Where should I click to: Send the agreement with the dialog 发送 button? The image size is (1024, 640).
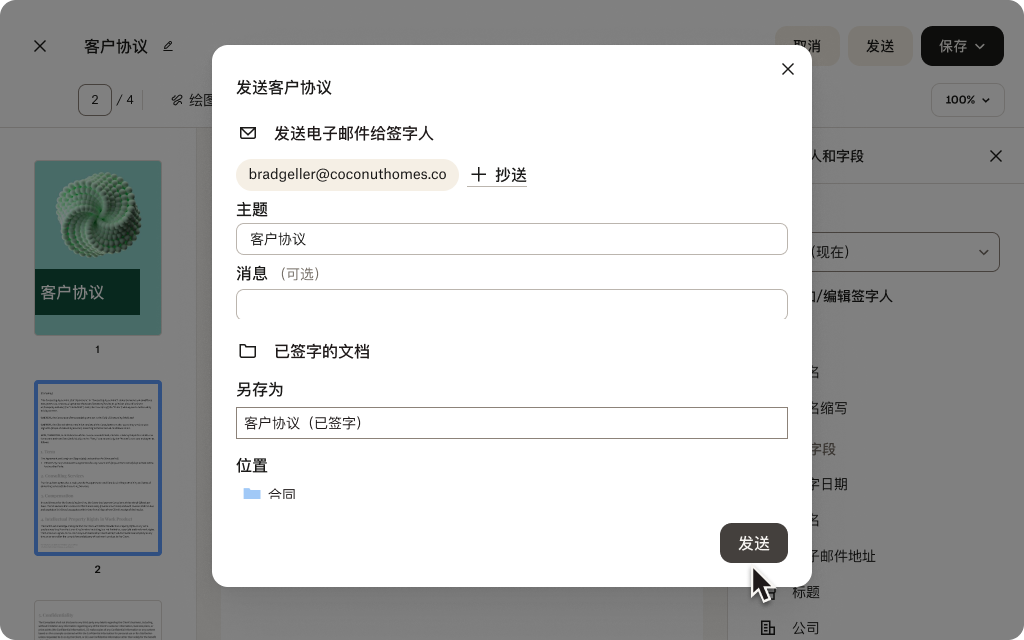[x=754, y=543]
